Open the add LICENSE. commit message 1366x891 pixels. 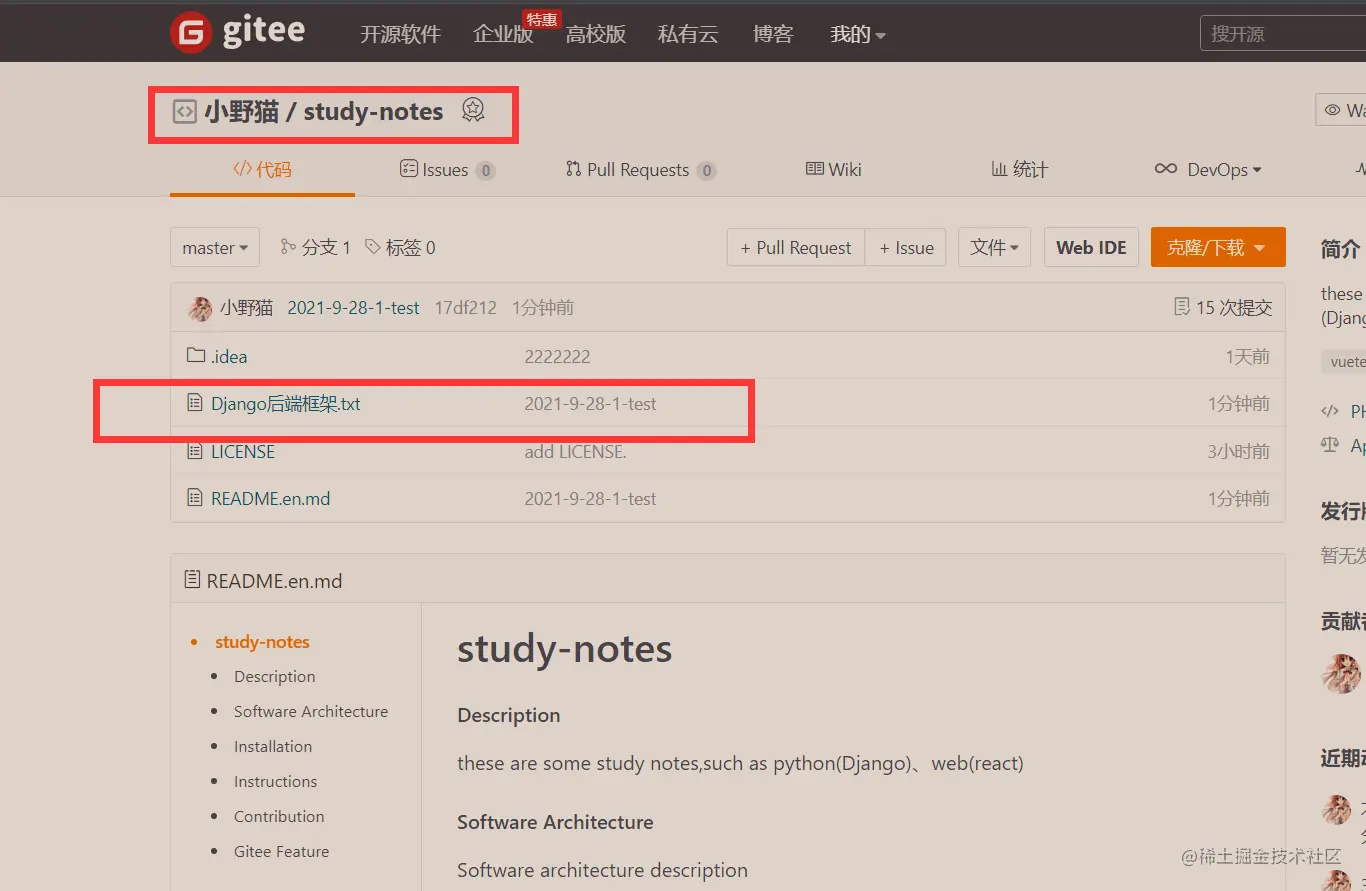(x=575, y=451)
